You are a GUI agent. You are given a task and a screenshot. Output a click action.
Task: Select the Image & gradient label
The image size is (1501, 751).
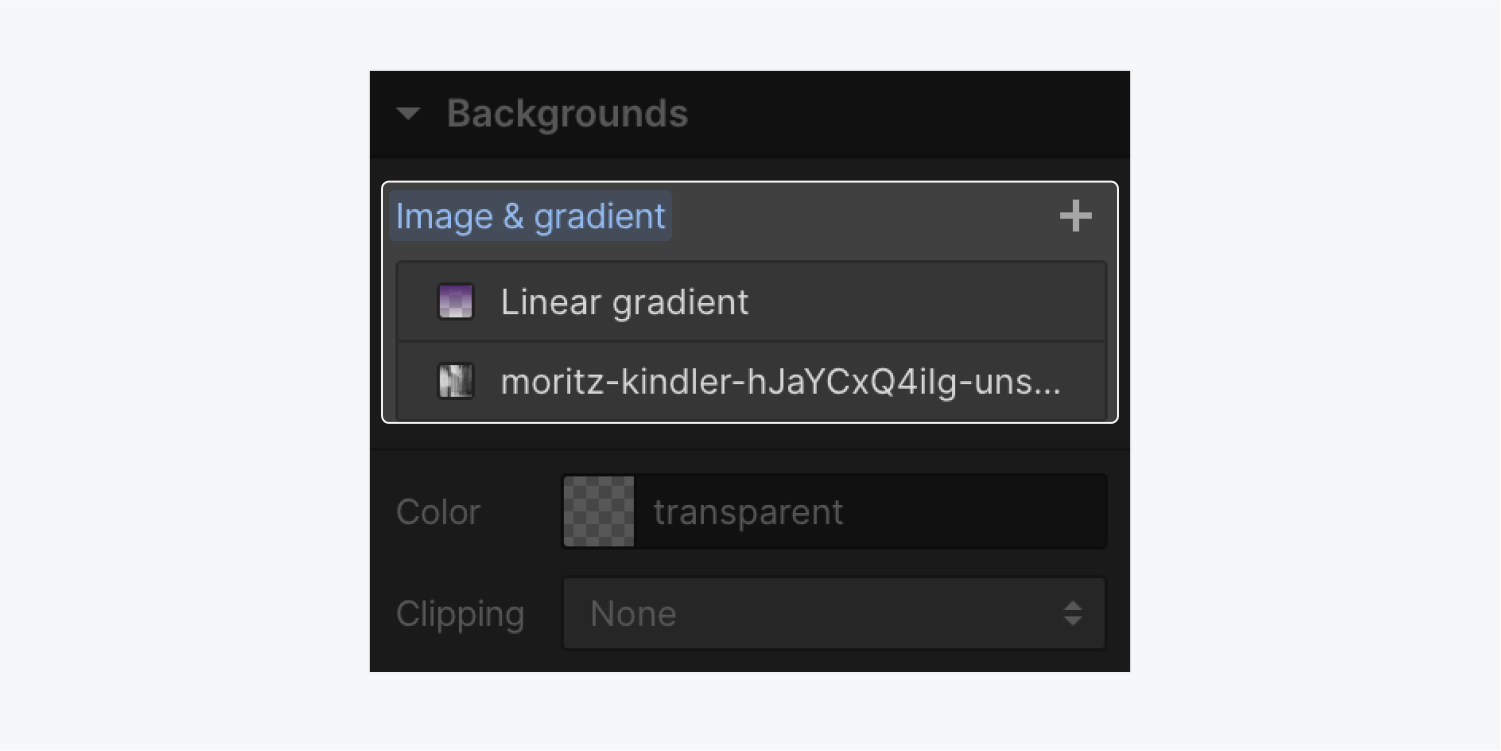pos(529,215)
